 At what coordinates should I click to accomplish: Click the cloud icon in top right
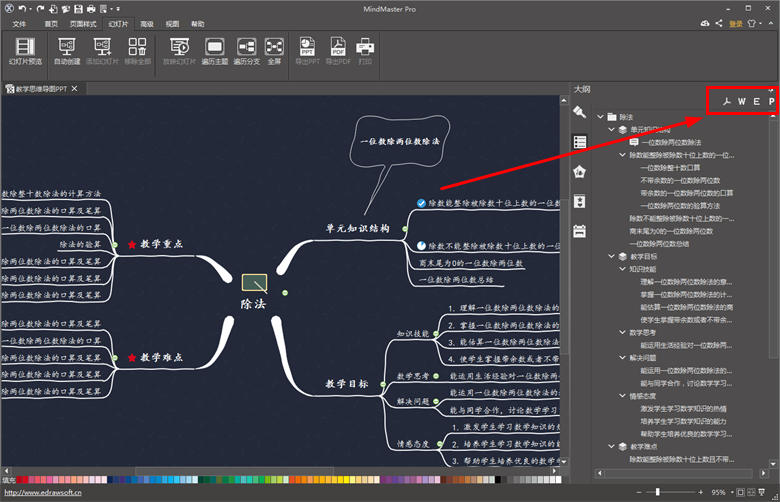(705, 23)
